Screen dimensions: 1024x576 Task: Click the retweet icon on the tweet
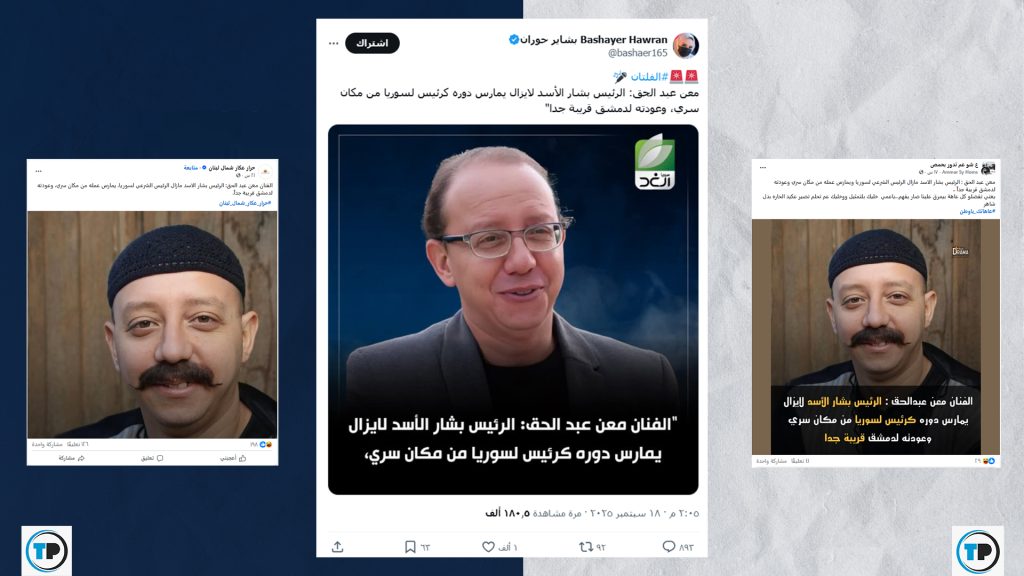(x=586, y=547)
